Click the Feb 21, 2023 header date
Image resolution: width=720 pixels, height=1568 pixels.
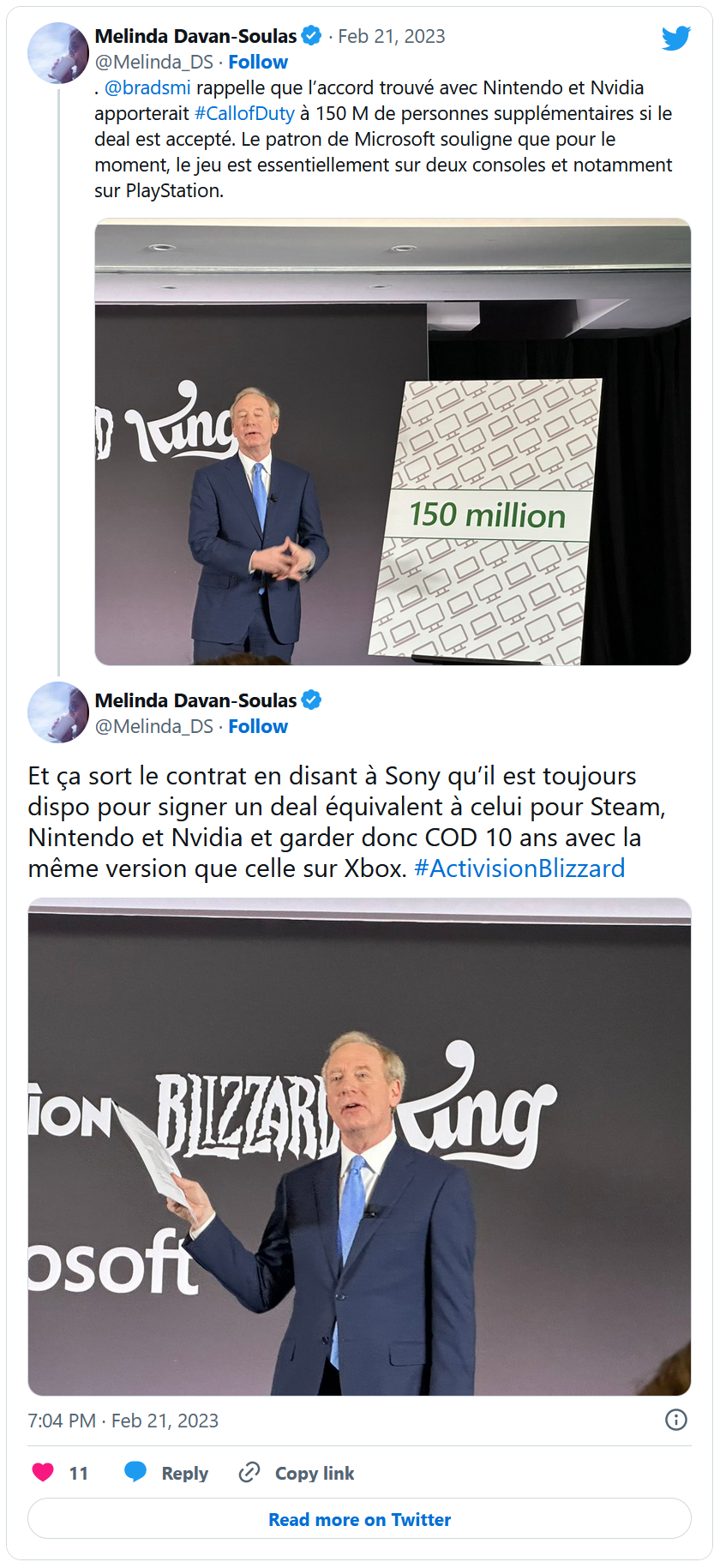(392, 36)
